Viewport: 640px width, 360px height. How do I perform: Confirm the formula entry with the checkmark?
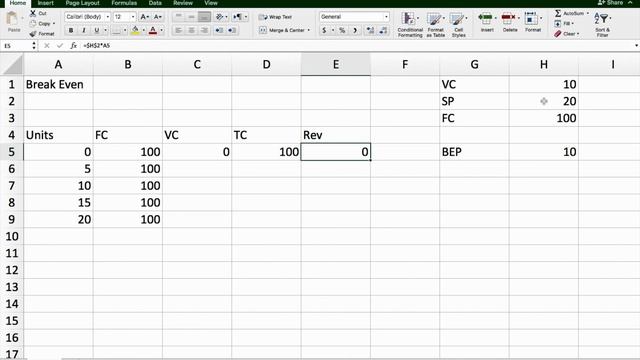[60, 46]
